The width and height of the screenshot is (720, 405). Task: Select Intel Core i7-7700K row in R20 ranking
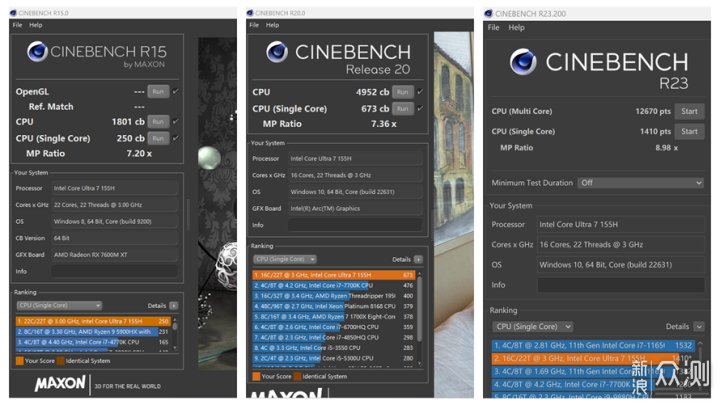click(334, 285)
